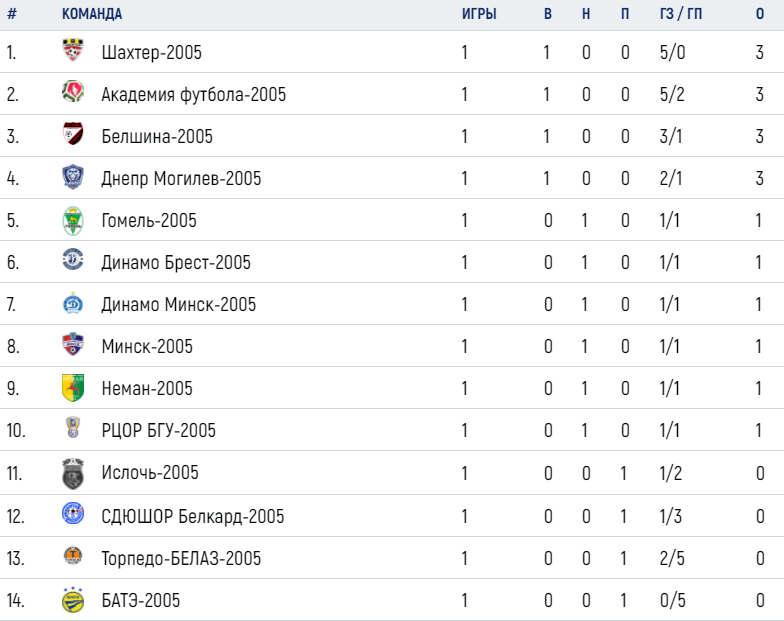Click the Гомель-2005 green emblem
This screenshot has width=784, height=621.
pos(73,220)
